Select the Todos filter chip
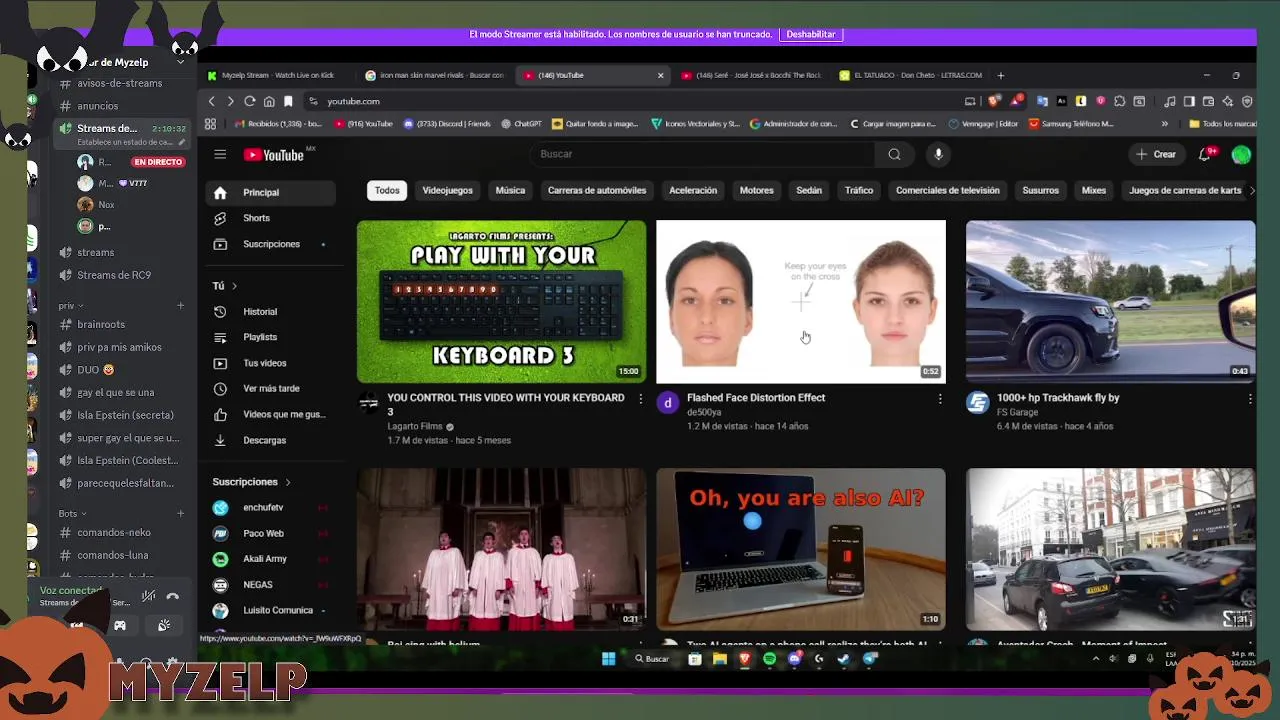Screen dimensions: 1280x720 tap(387, 190)
